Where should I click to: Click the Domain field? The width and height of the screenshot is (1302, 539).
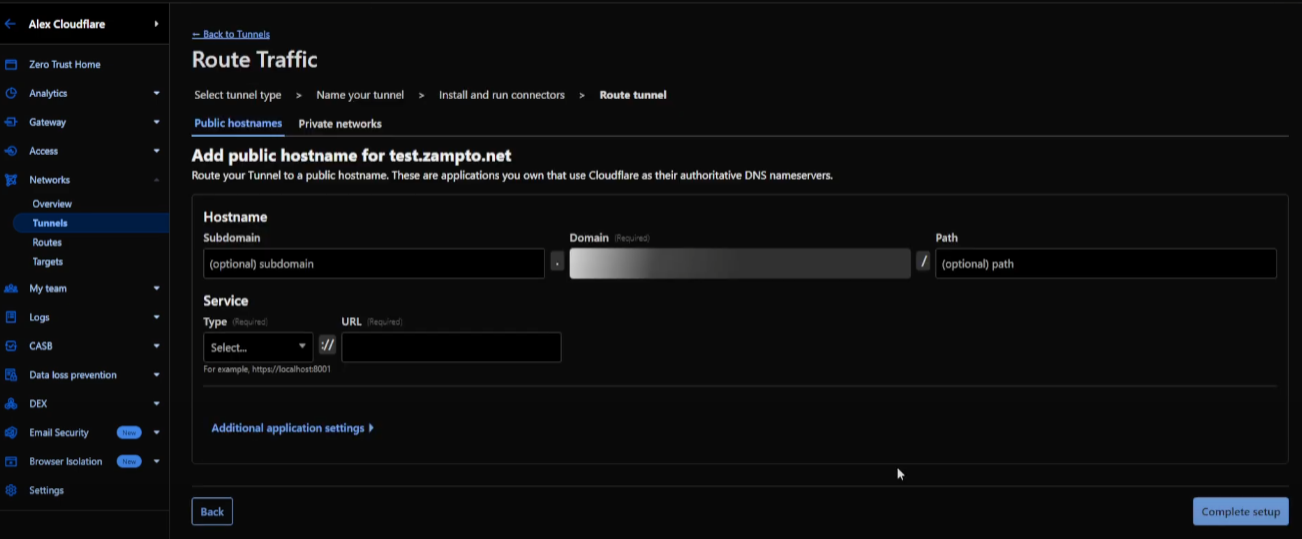pos(740,264)
